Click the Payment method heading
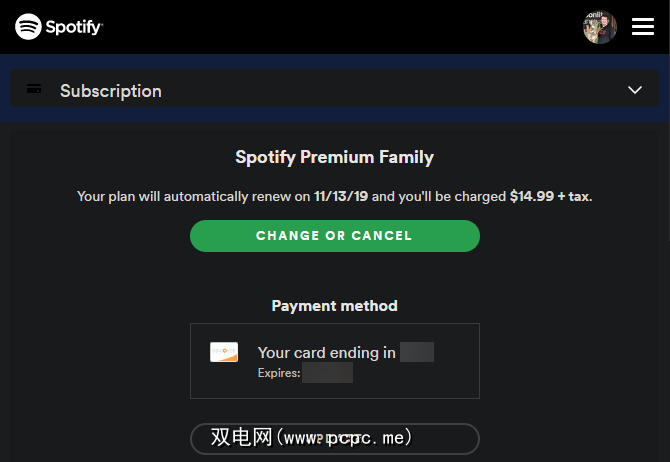 [x=335, y=306]
